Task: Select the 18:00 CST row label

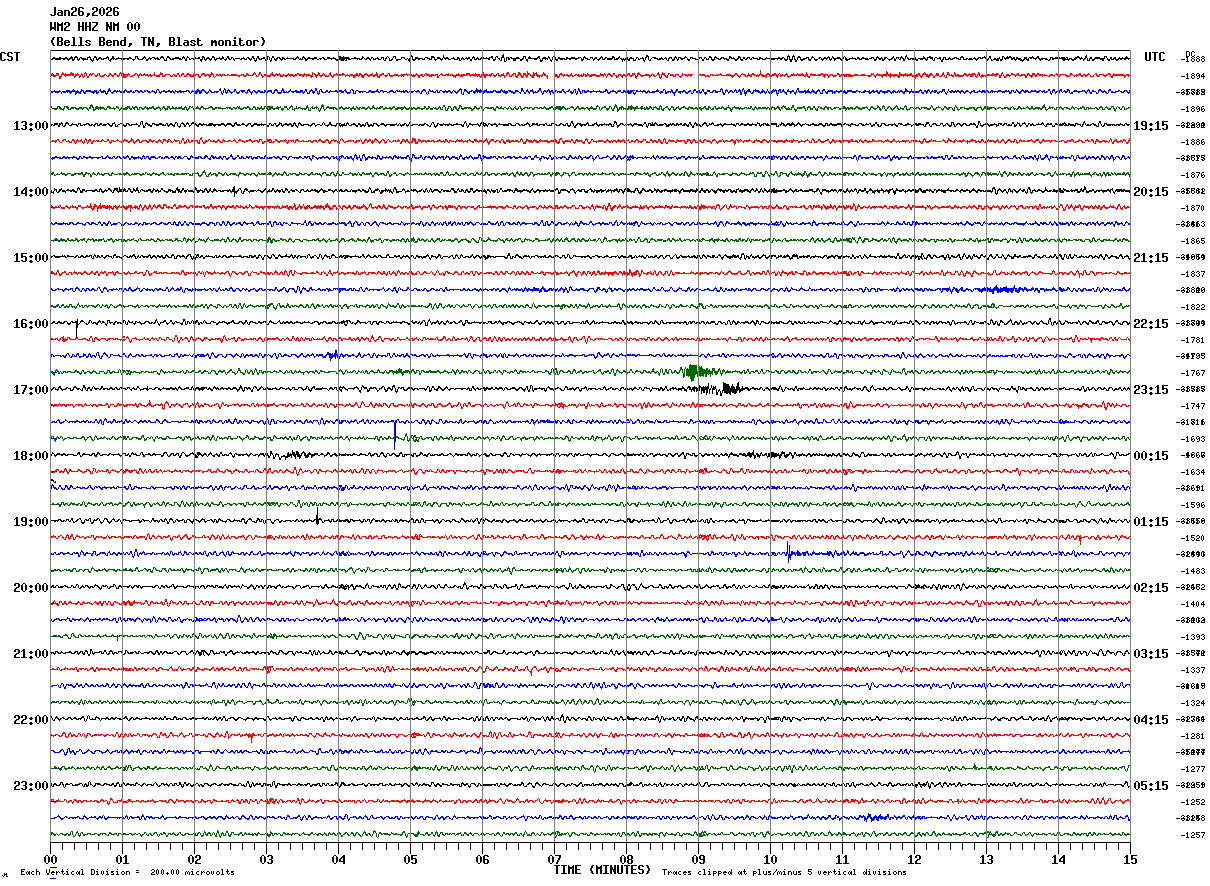Action: (x=31, y=456)
